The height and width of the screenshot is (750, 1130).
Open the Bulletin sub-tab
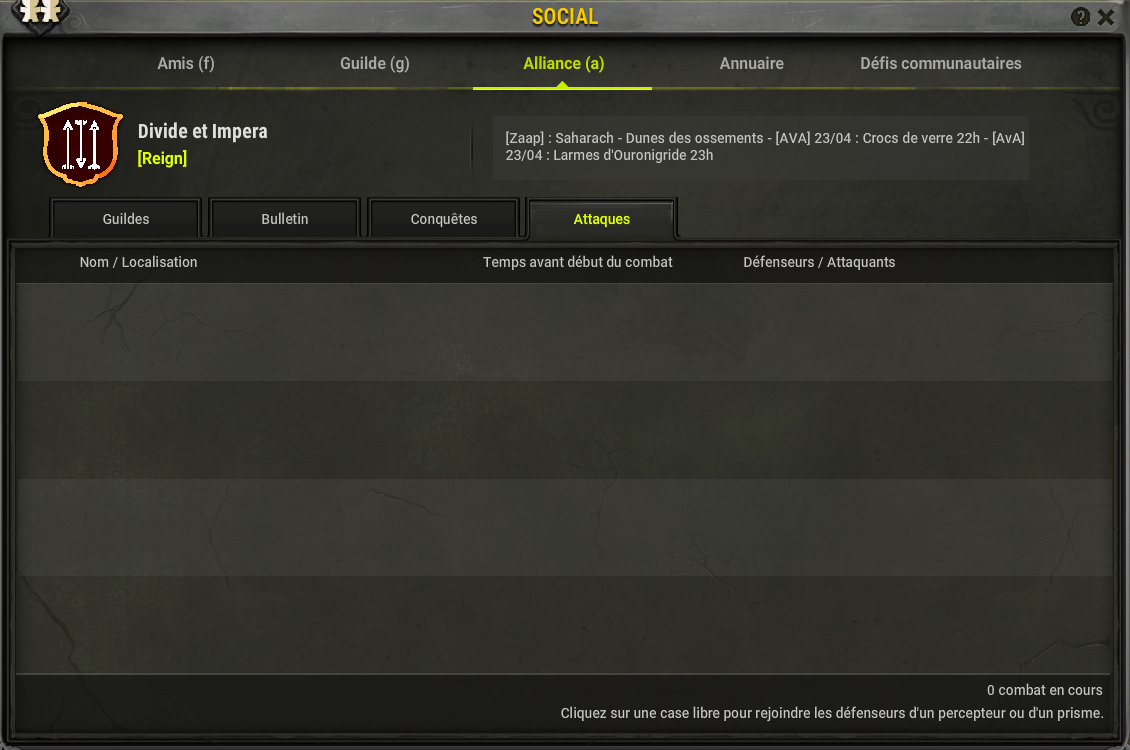285,219
